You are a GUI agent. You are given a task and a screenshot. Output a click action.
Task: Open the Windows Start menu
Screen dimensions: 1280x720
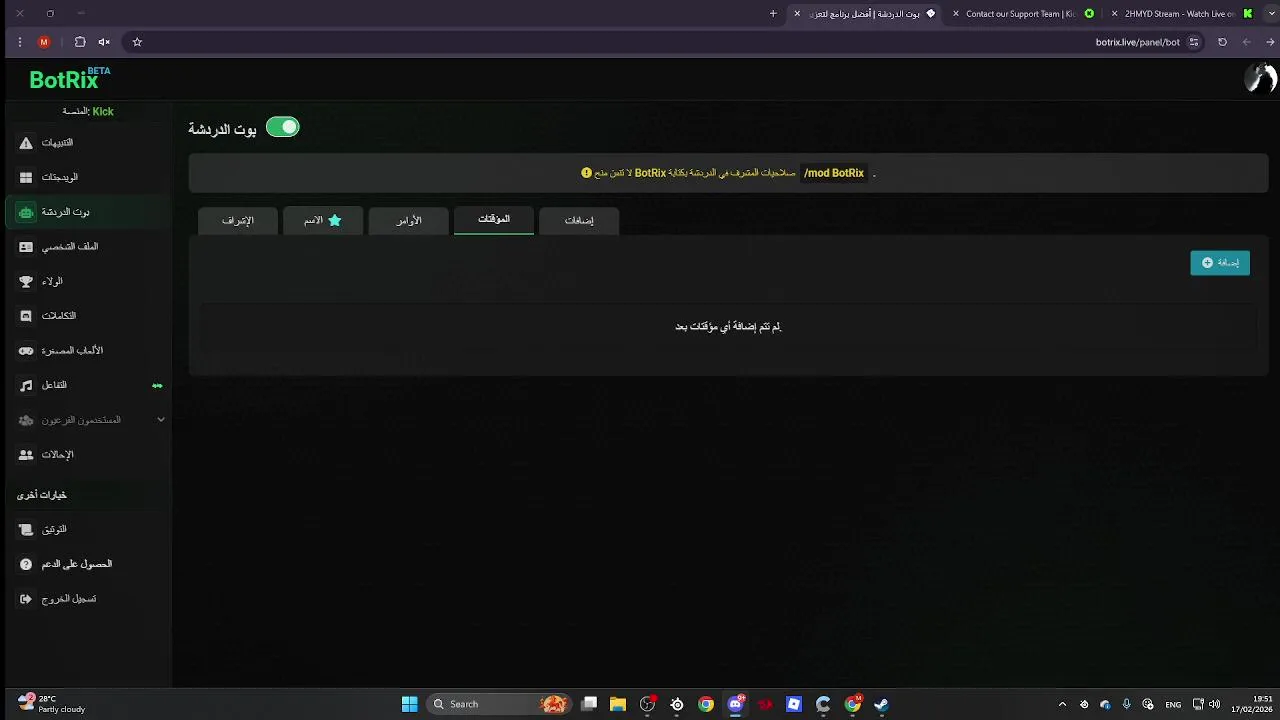tap(409, 704)
